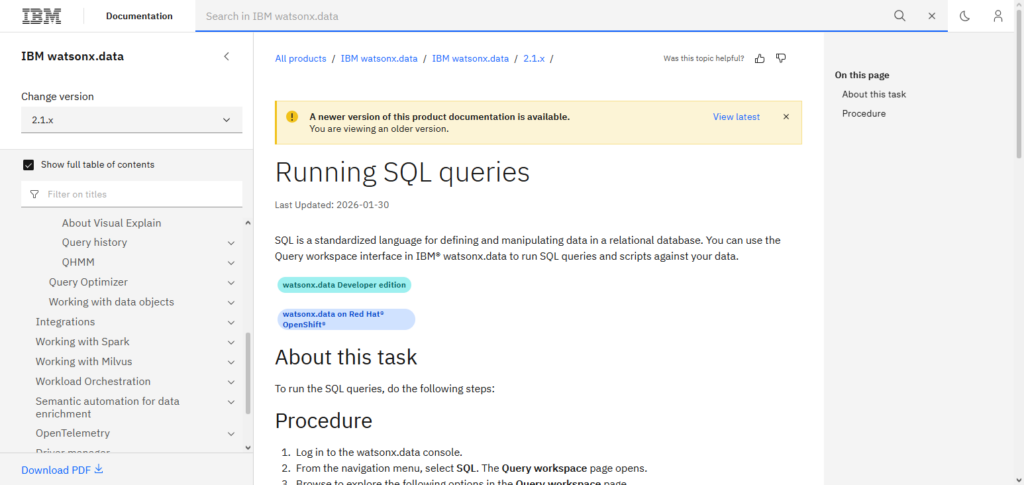This screenshot has height=485, width=1024.
Task: Click sidebar scroll up arrow
Action: (x=248, y=223)
